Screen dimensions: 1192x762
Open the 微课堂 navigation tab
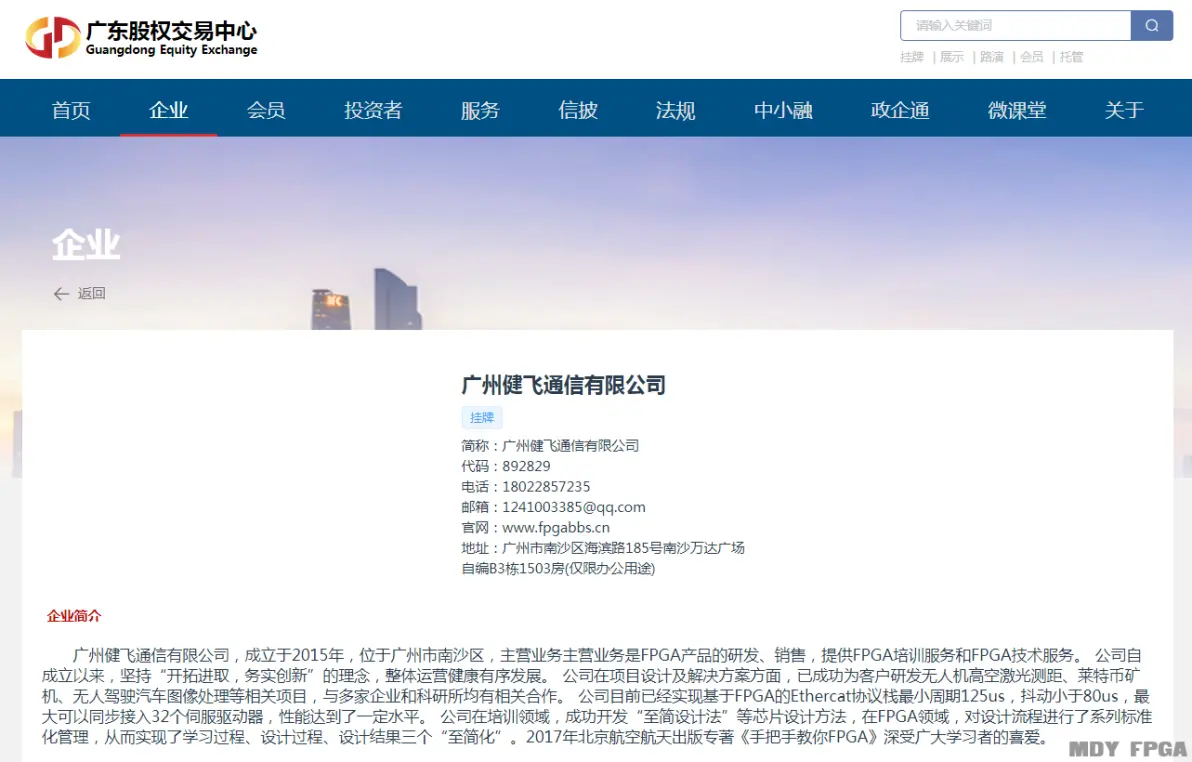(1017, 110)
